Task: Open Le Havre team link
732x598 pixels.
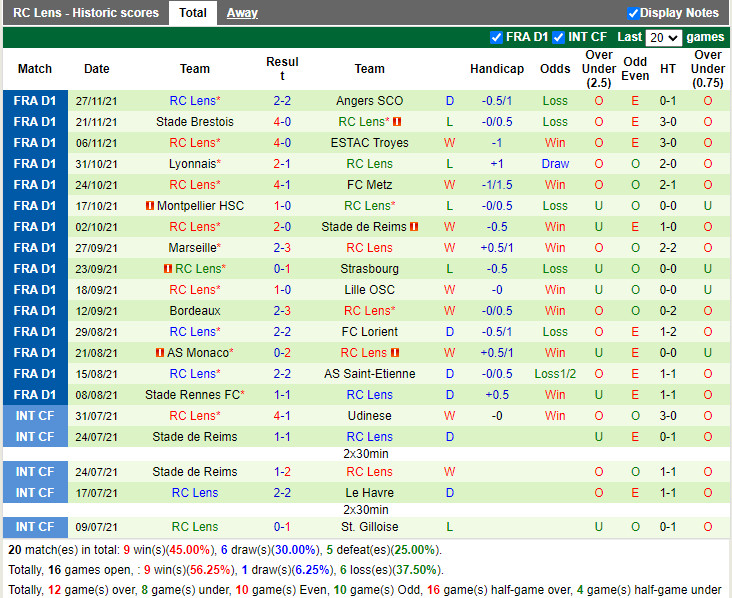Action: (x=369, y=493)
